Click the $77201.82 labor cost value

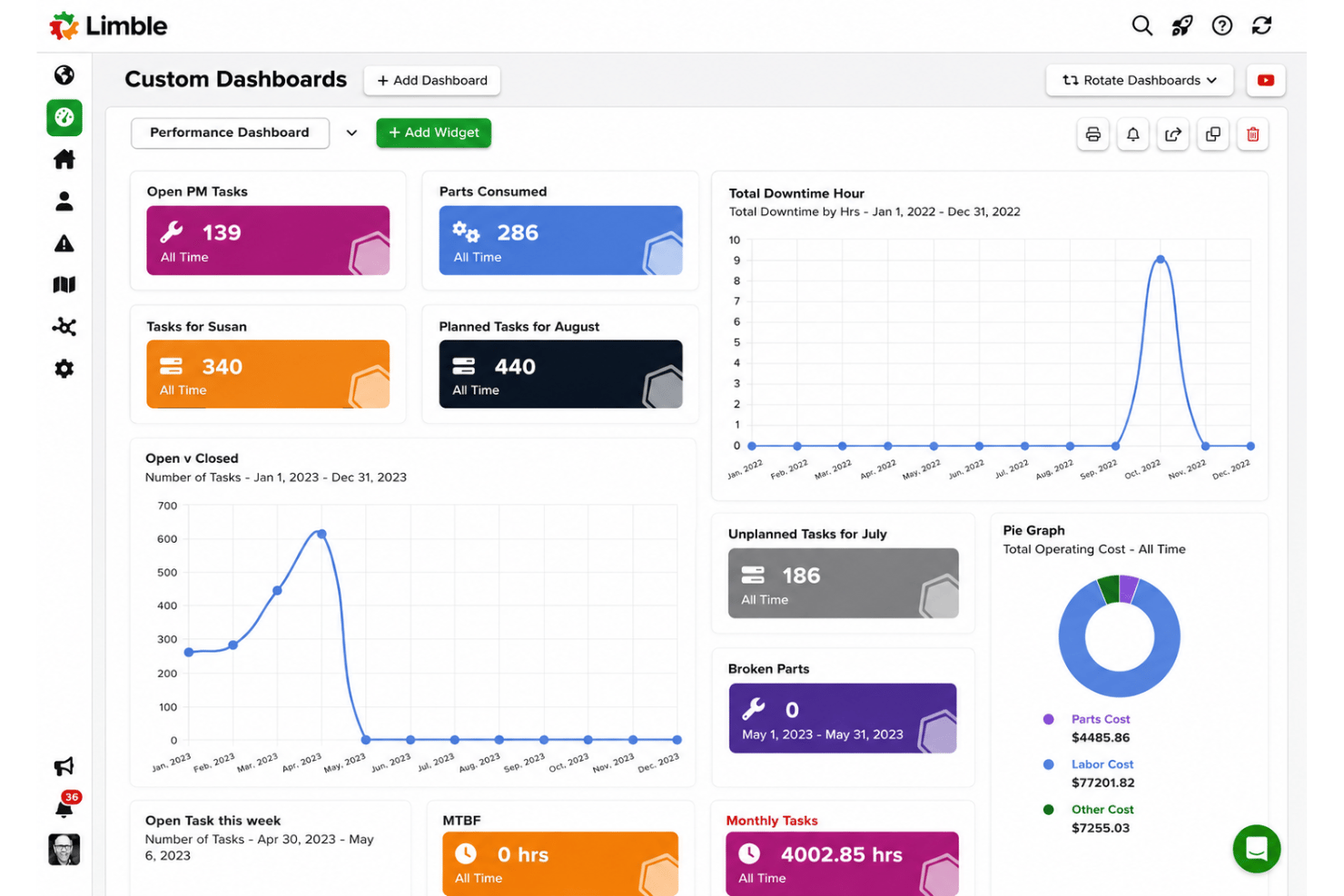tap(1102, 783)
